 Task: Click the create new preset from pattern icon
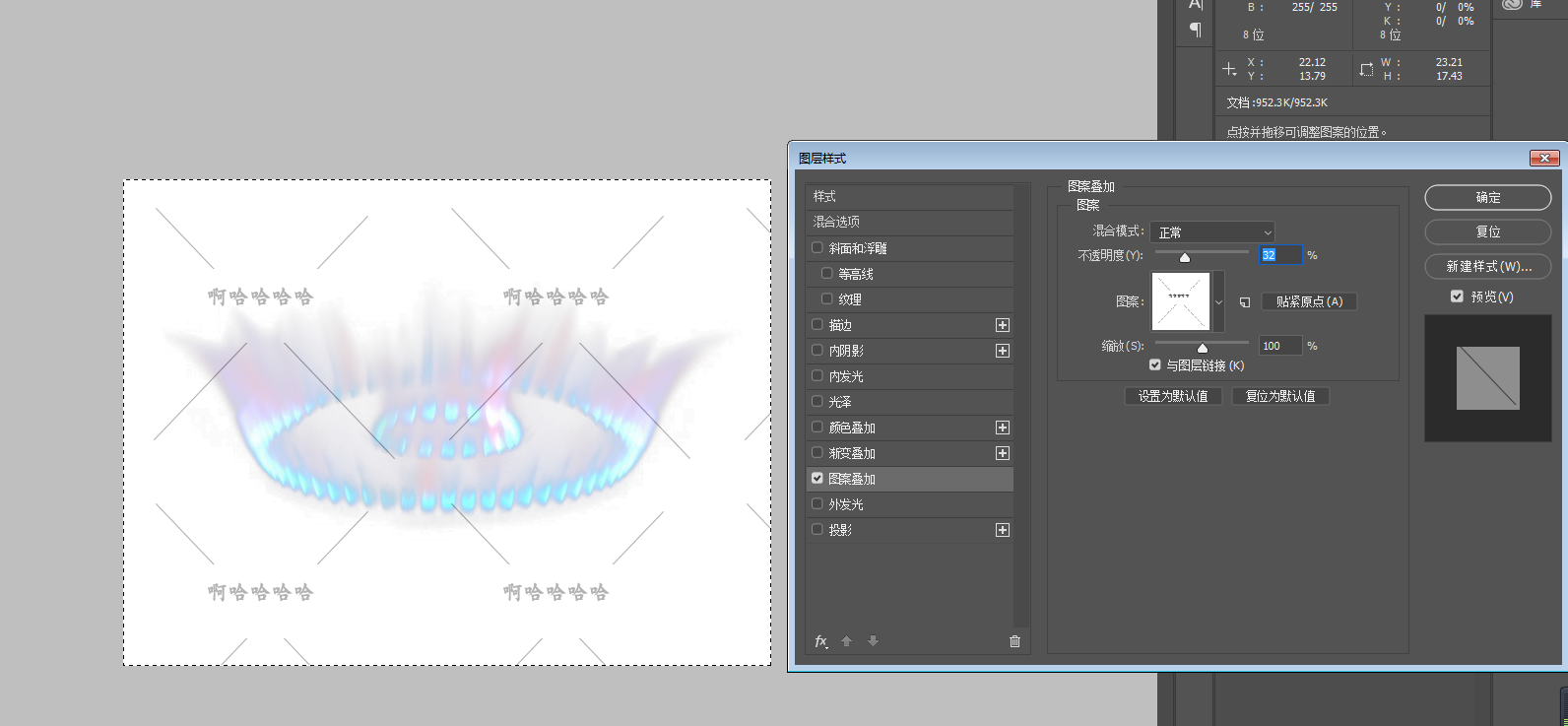click(x=1245, y=302)
